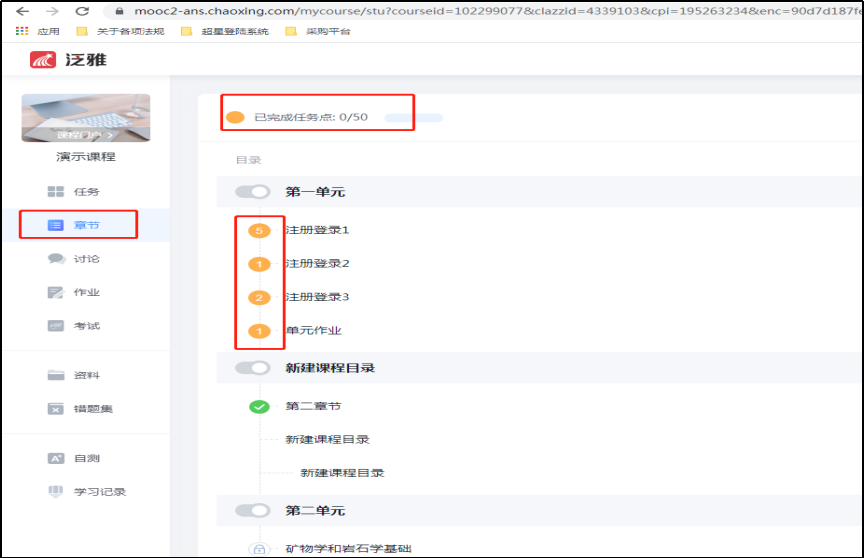Open the completed 第二章节 item
Screen dimensions: 864x558
[313, 406]
